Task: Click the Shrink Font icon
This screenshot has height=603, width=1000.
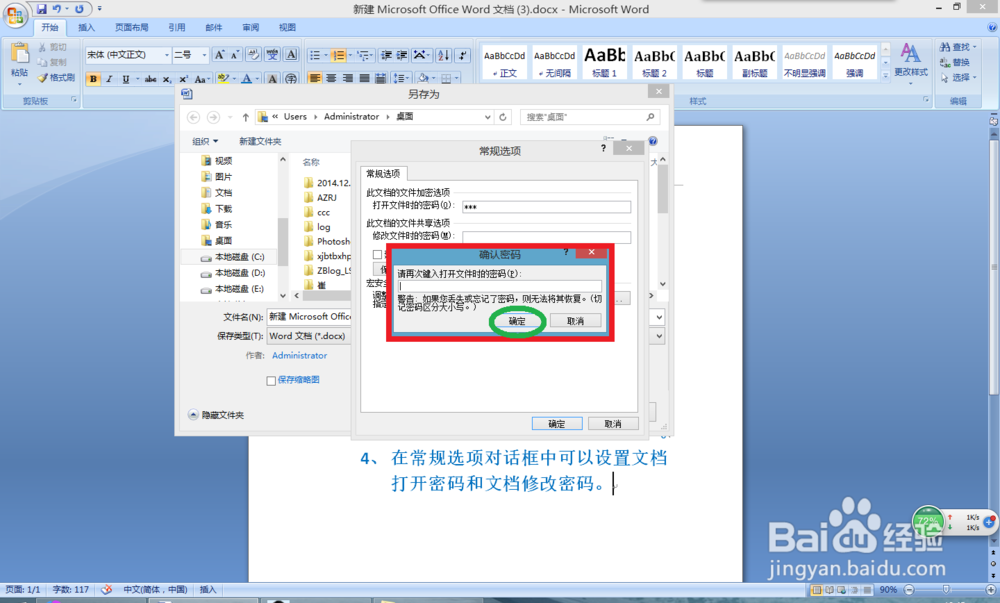Action: (235, 55)
